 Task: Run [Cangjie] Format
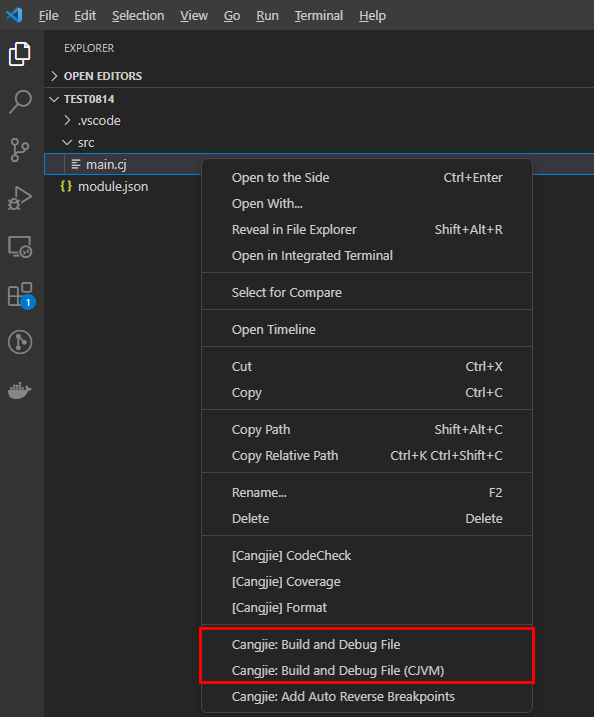pyautogui.click(x=367, y=608)
